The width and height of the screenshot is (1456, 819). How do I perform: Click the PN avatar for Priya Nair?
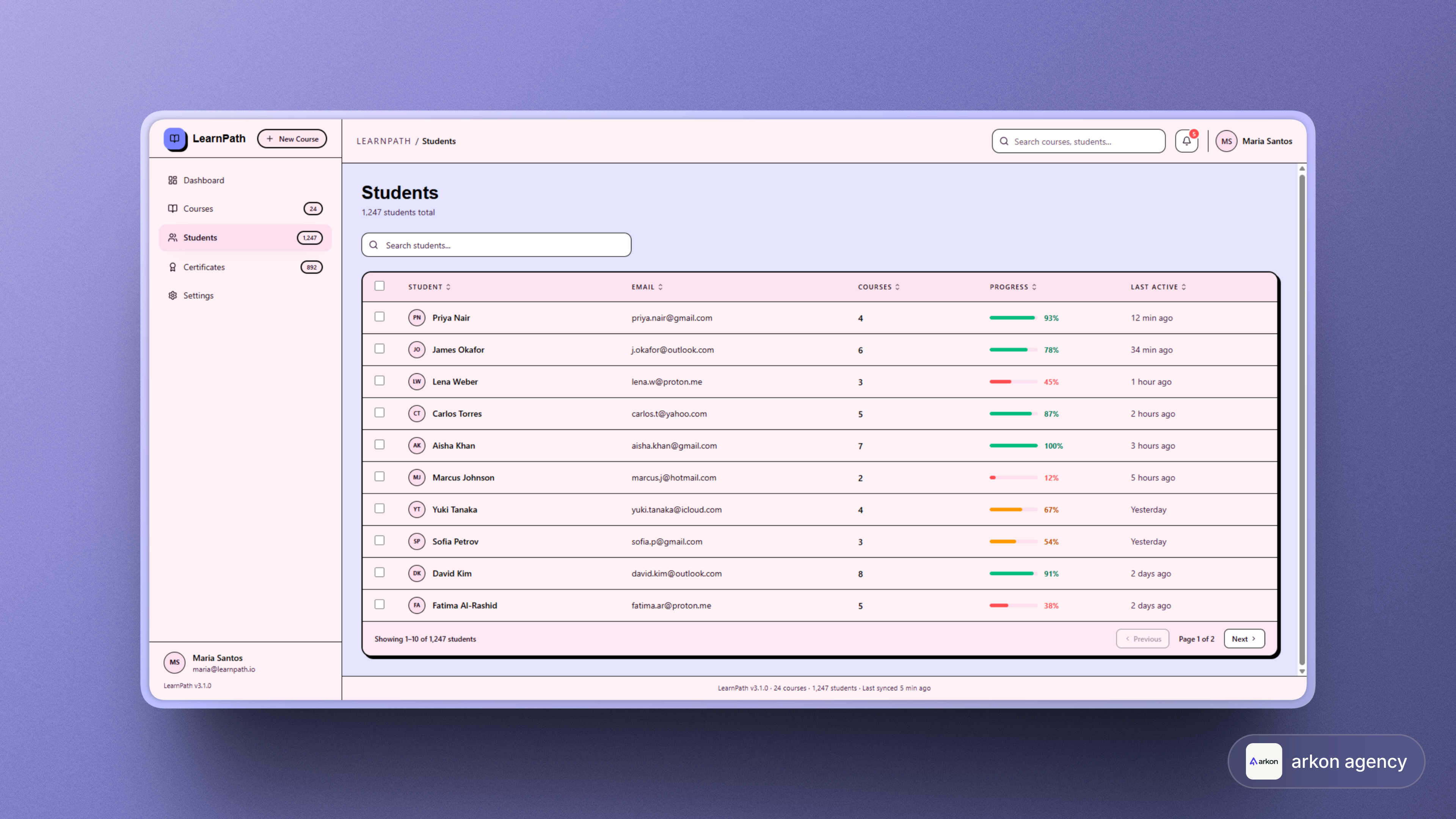417,318
